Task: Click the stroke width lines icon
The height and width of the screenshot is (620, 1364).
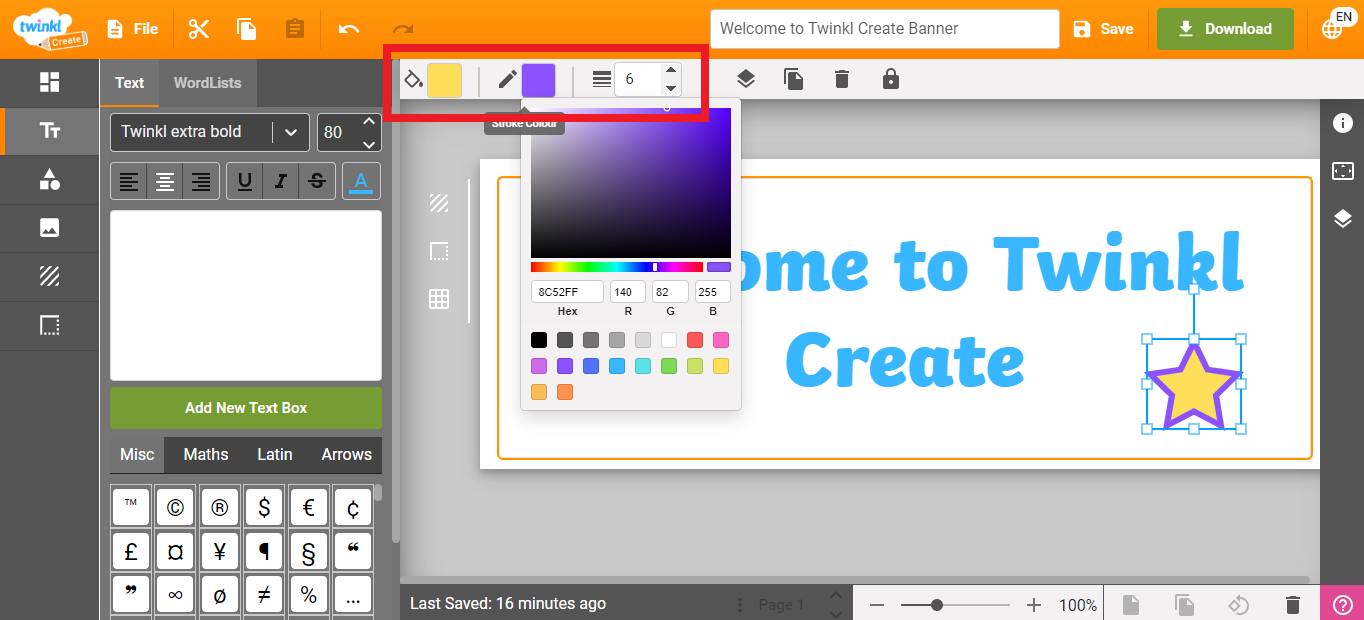Action: [602, 79]
